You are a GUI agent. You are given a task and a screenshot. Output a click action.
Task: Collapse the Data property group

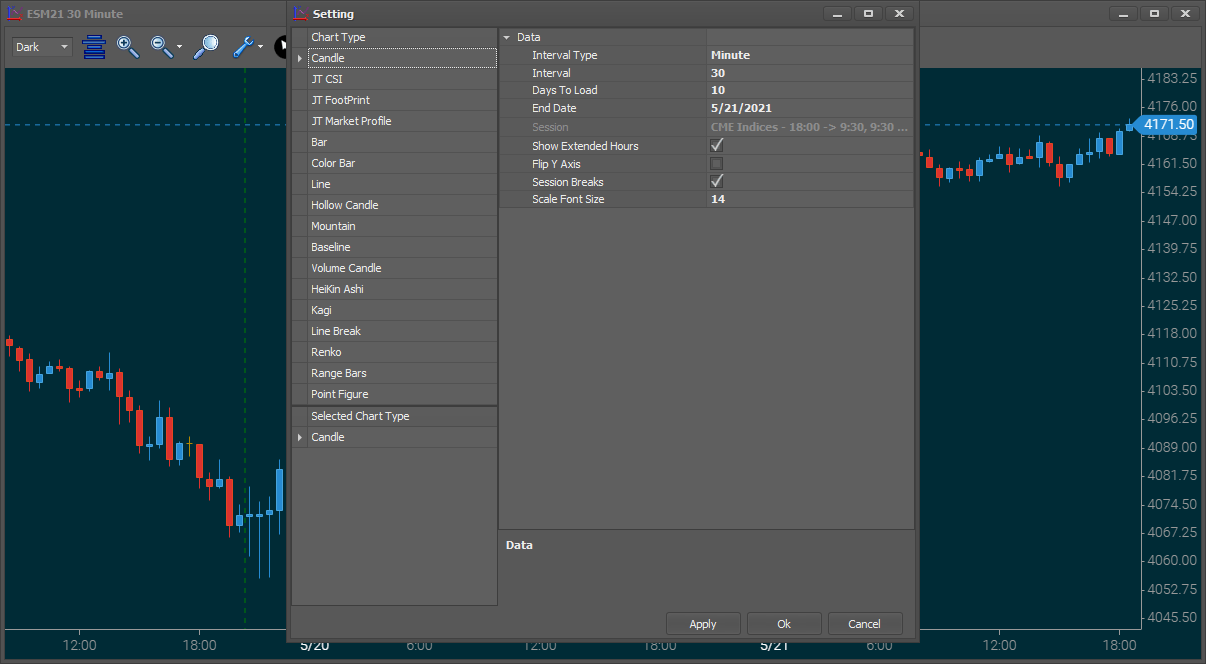click(x=507, y=37)
